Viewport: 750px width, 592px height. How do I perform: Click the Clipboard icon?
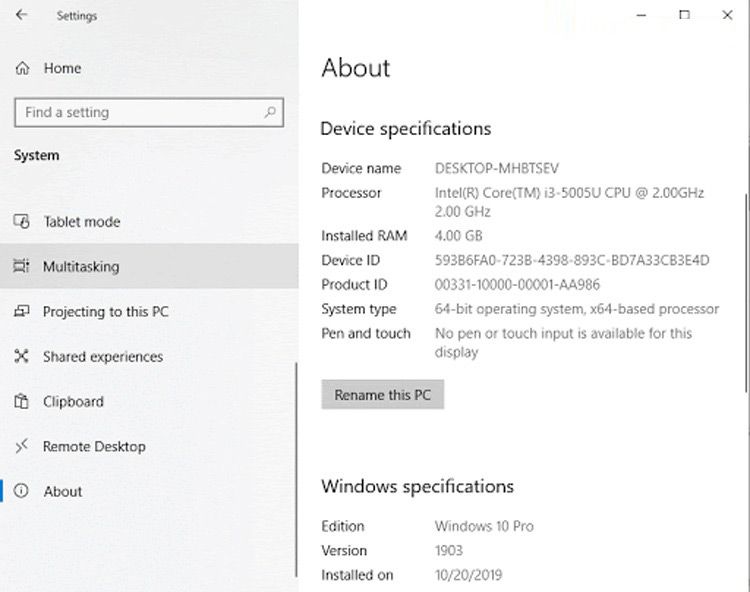coord(22,401)
